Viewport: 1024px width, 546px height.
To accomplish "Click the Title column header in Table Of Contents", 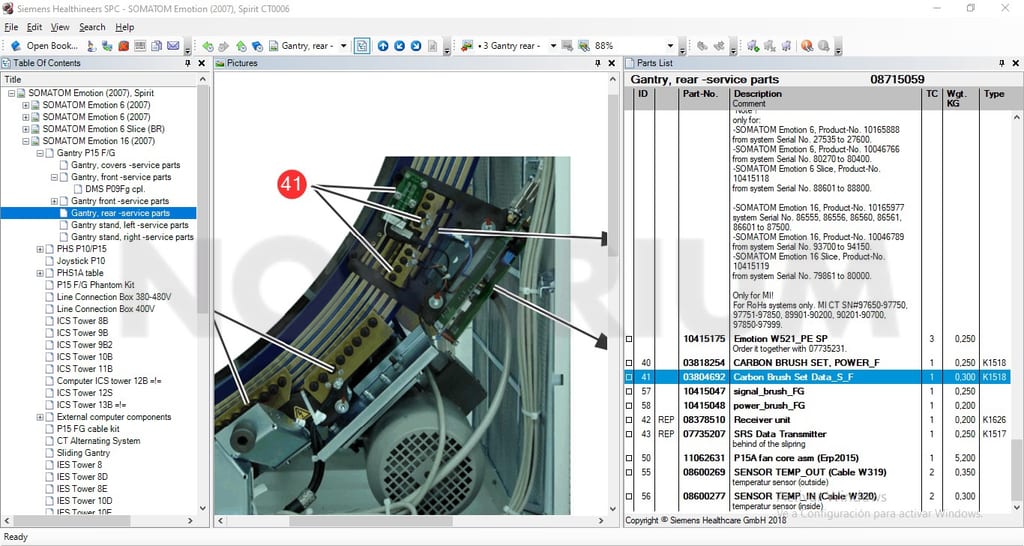I will pos(98,79).
